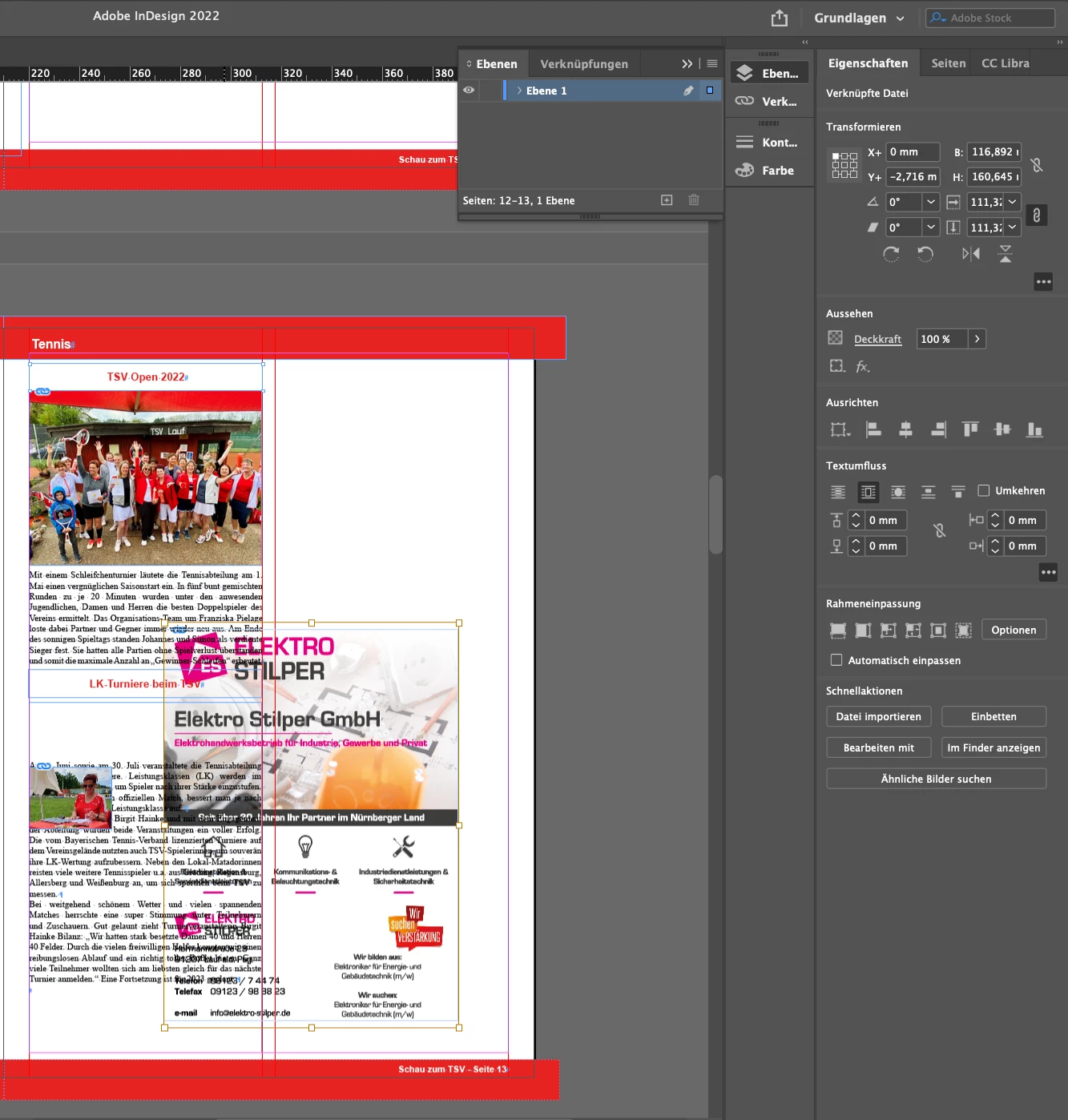Delete layer using trash icon

(694, 200)
